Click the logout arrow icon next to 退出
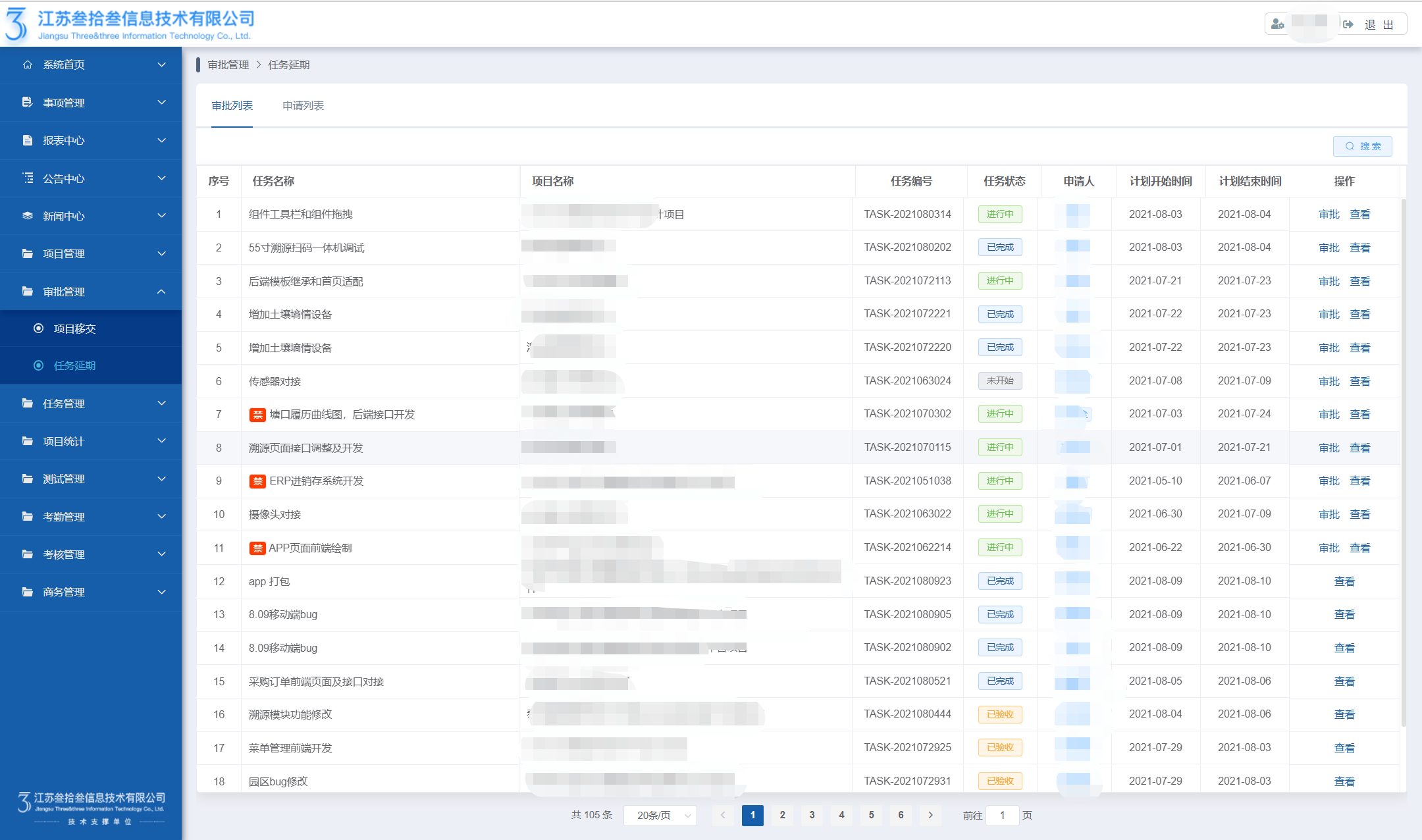The width and height of the screenshot is (1422, 840). tap(1348, 24)
